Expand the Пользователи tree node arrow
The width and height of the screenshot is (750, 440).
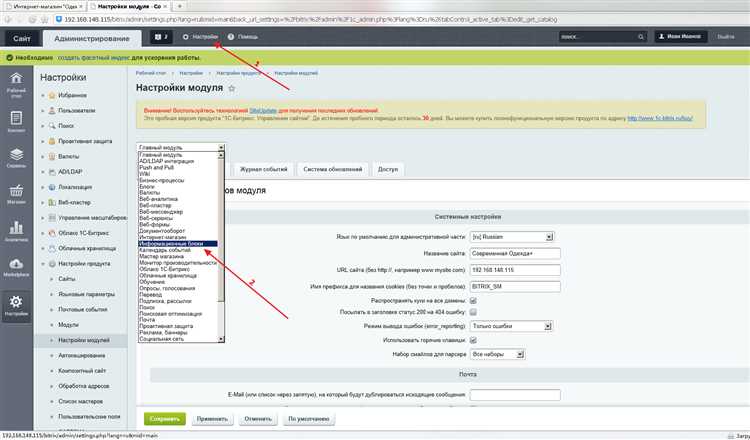[43, 111]
